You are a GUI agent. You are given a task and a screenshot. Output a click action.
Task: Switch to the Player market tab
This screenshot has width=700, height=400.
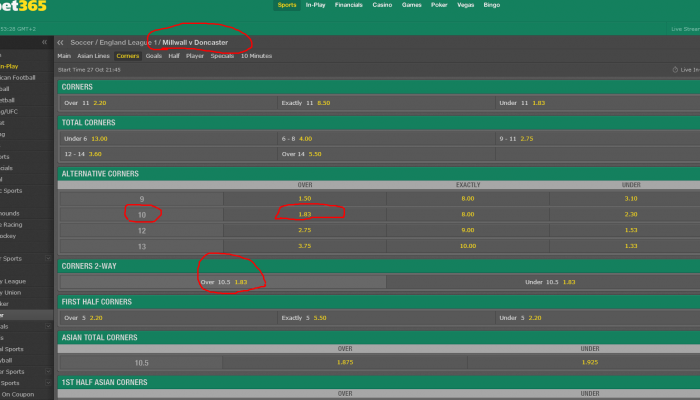(x=195, y=56)
